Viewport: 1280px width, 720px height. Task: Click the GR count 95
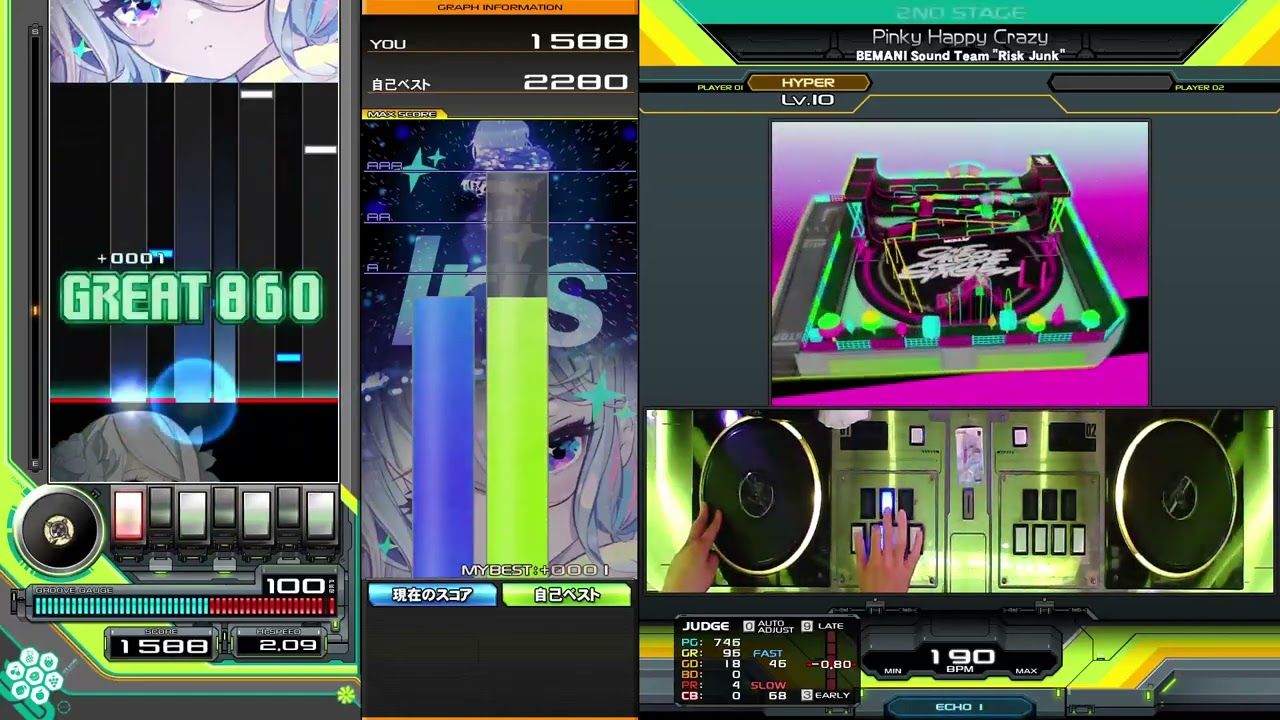[731, 653]
